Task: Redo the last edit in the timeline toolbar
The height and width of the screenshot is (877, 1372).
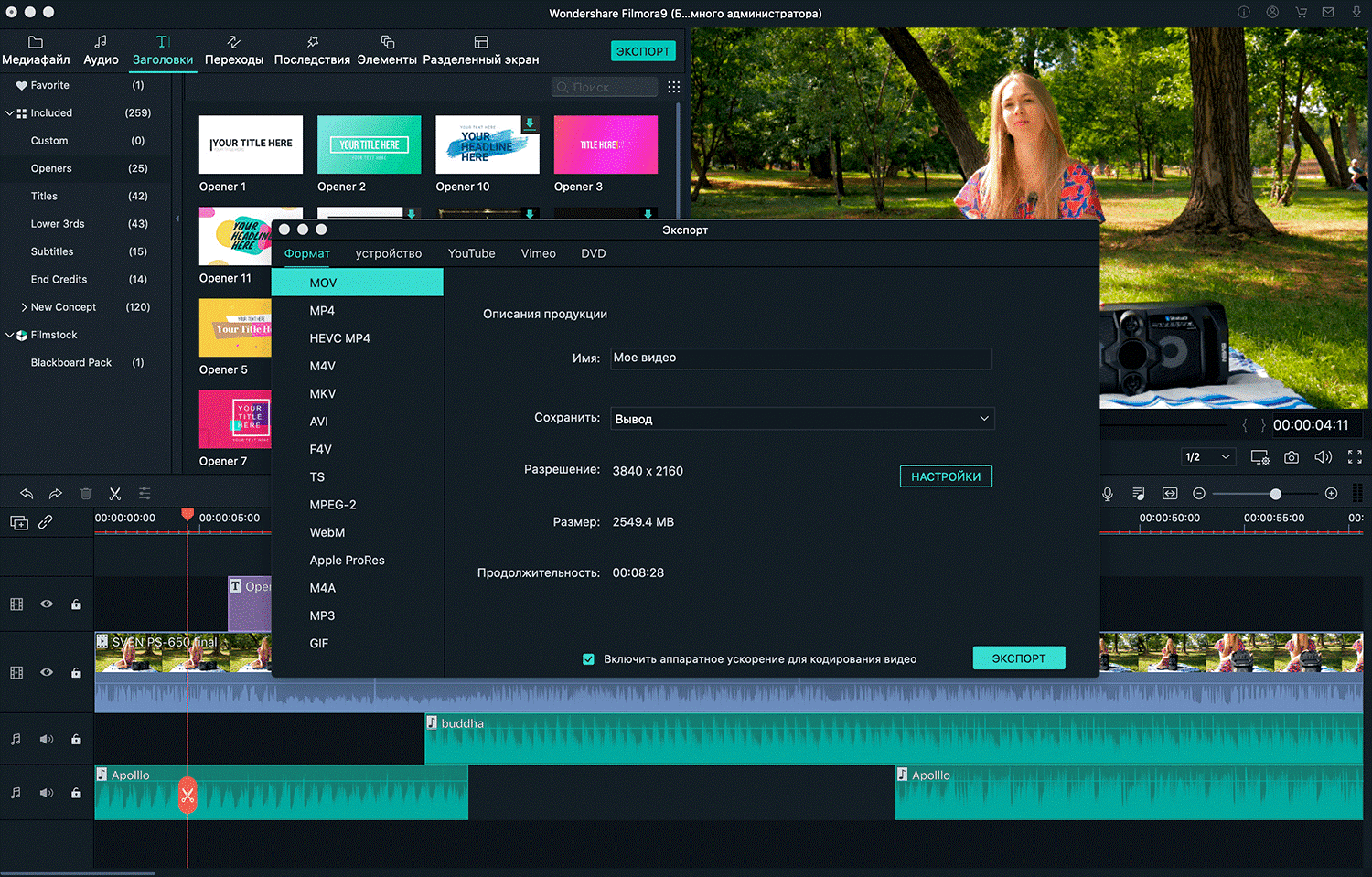Action: pyautogui.click(x=56, y=494)
